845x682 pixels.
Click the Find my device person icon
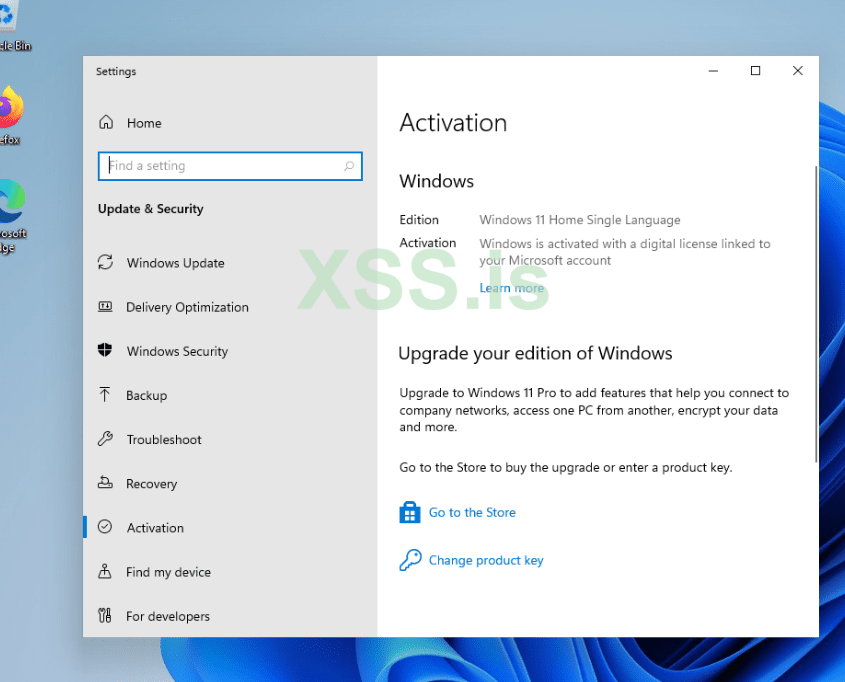pos(105,571)
